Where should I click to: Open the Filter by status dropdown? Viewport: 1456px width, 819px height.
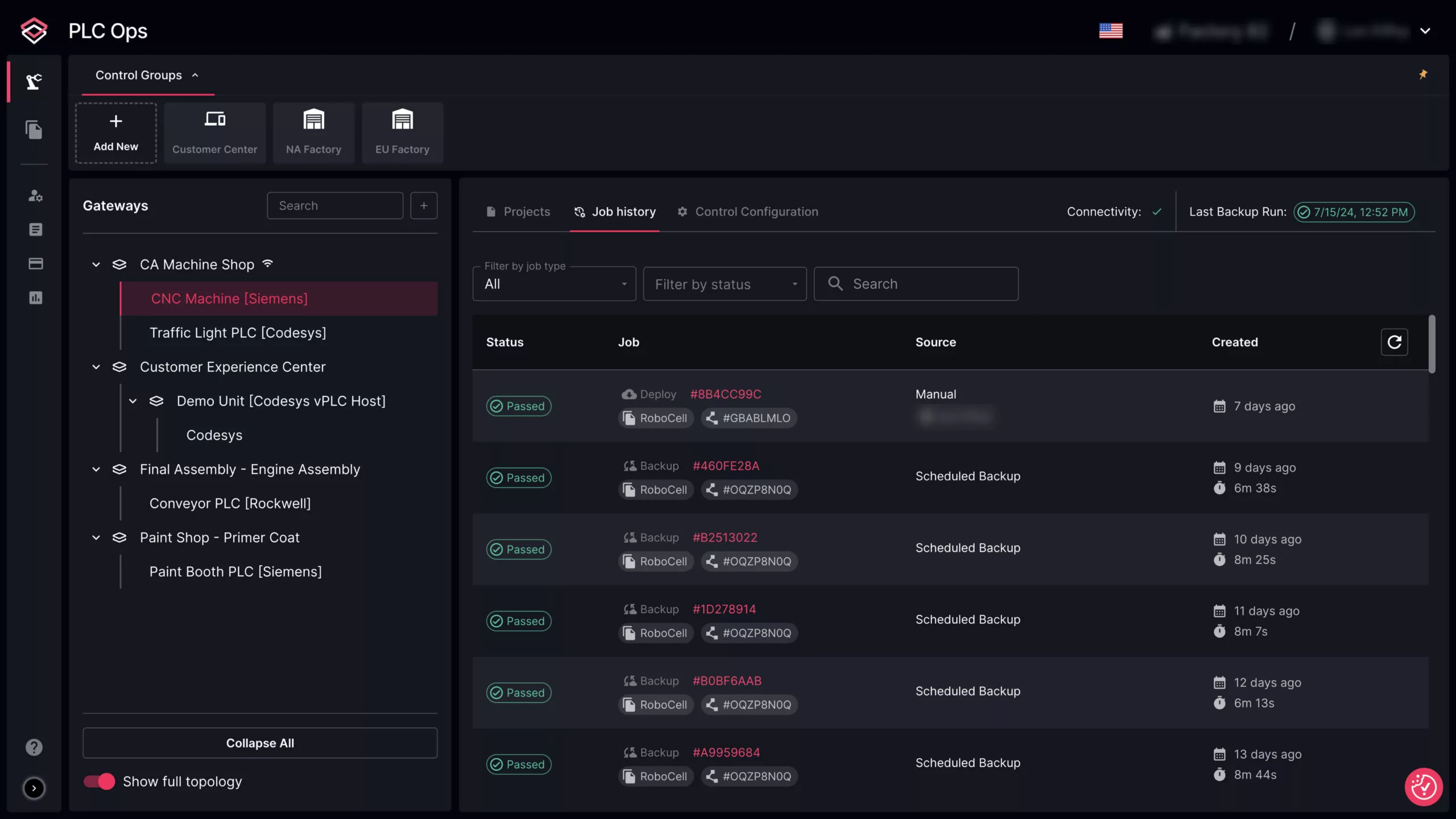click(725, 284)
